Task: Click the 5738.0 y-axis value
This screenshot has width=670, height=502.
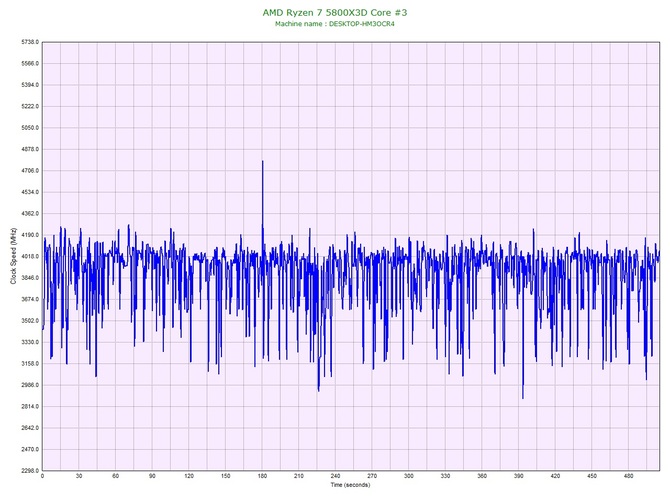Action: (x=30, y=42)
